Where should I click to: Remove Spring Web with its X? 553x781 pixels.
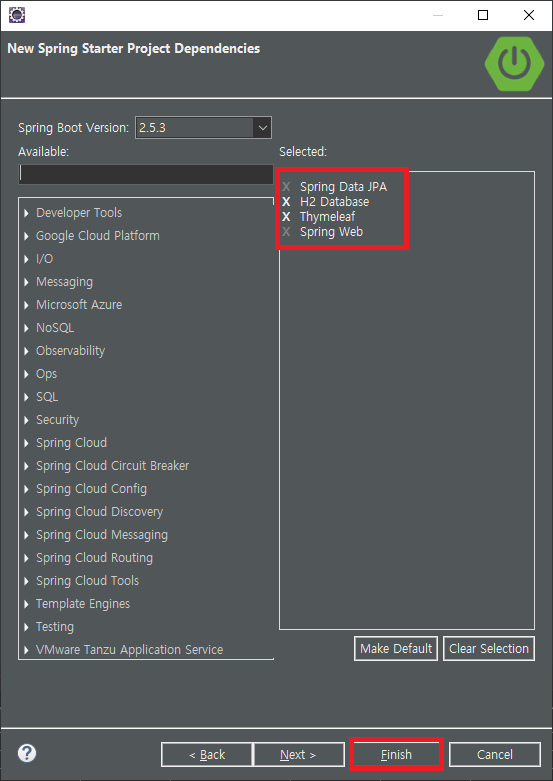click(286, 232)
